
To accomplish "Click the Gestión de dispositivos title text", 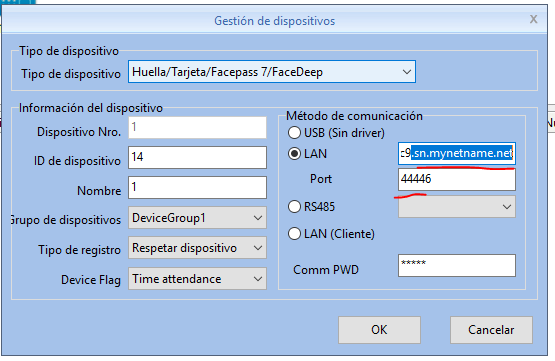I will tap(274, 21).
